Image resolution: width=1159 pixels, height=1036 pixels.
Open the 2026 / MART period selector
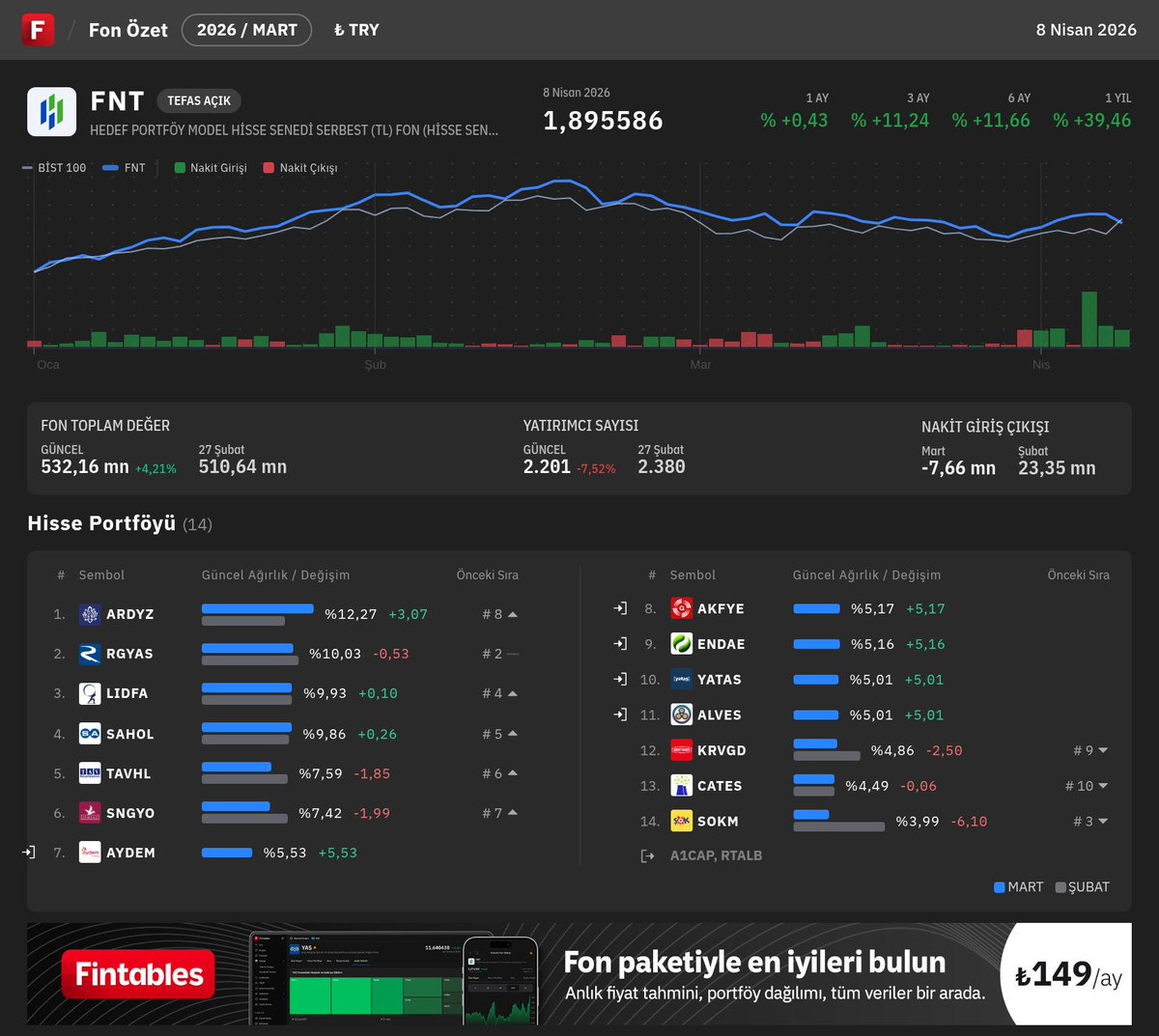246,30
